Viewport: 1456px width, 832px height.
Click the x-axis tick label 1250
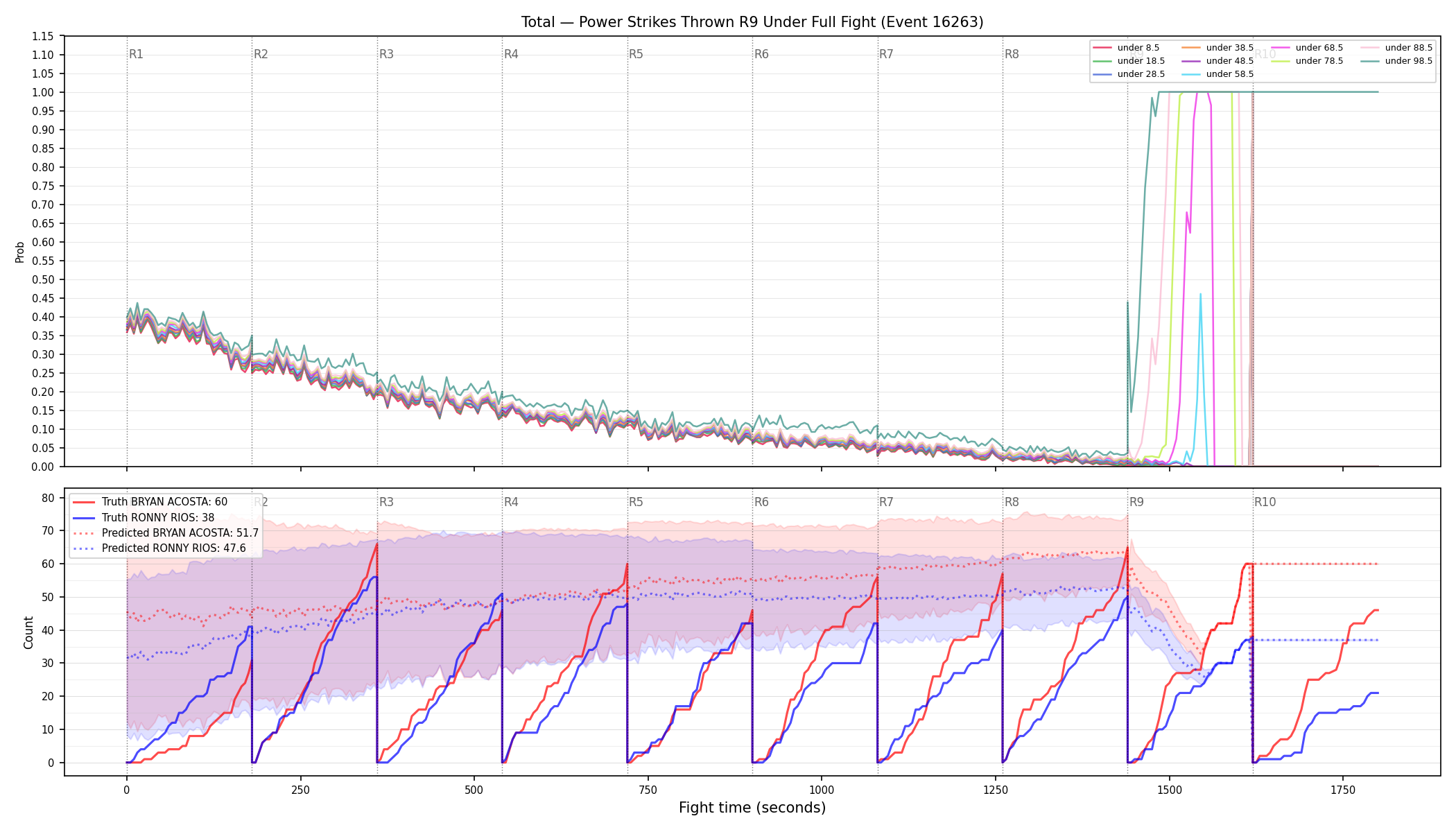pos(996,790)
